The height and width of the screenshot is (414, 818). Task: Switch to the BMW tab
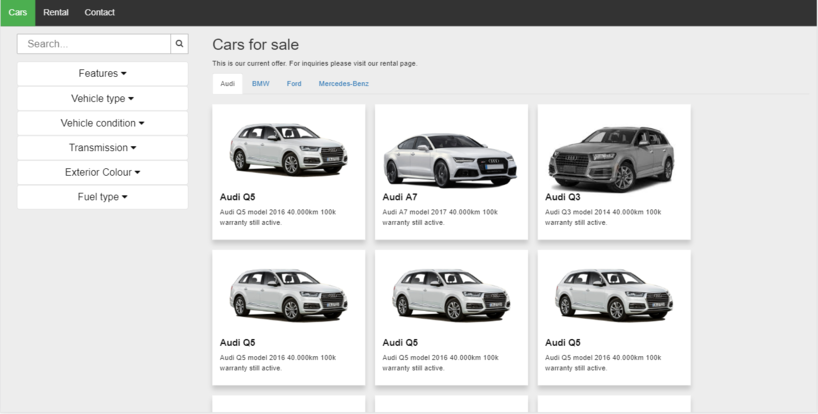(x=261, y=84)
